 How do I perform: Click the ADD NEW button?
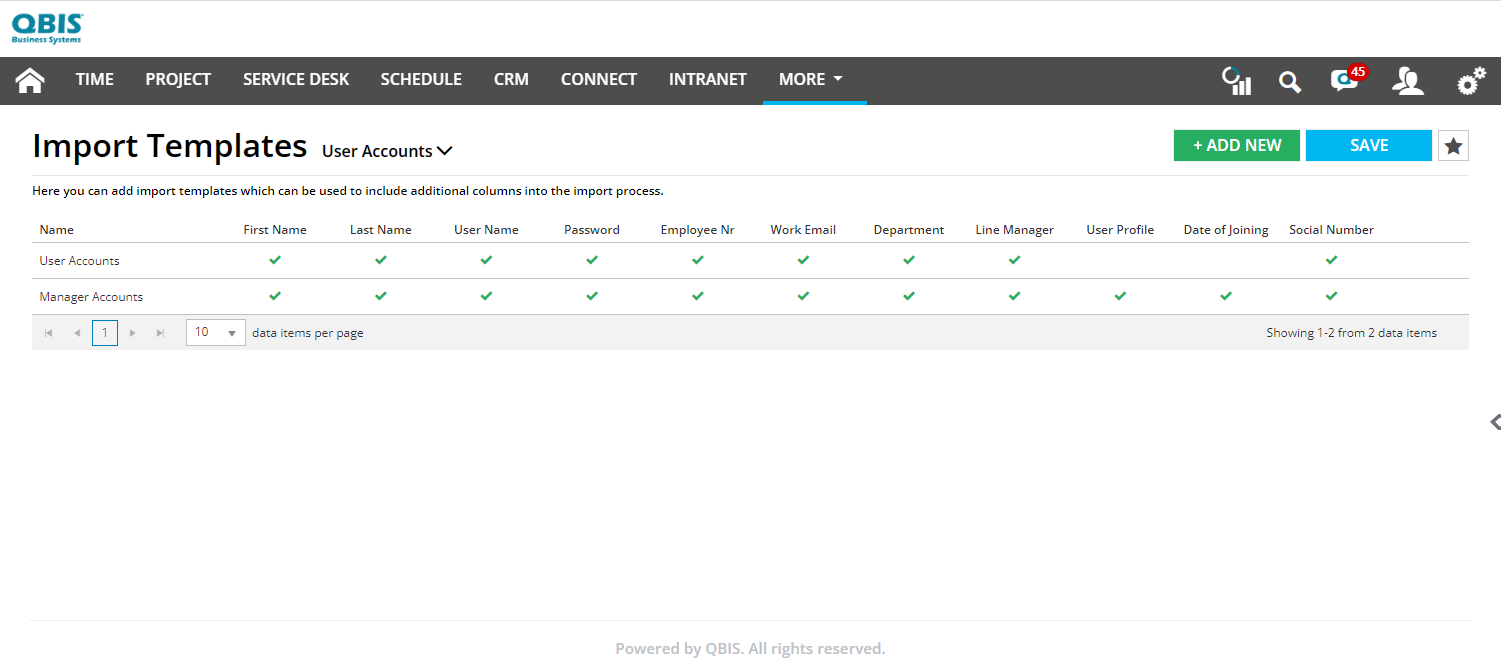click(x=1236, y=145)
